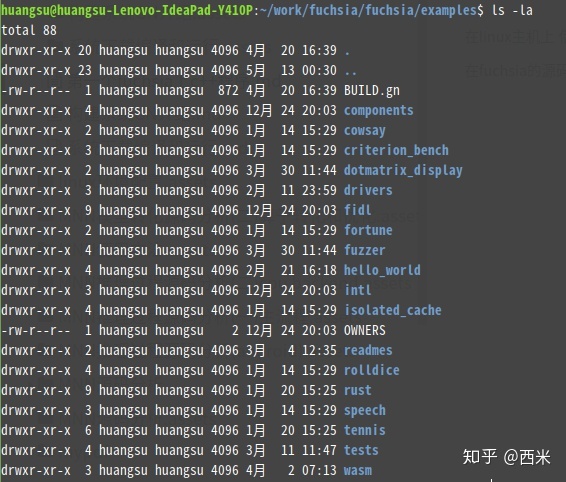Select the wasm directory name
The height and width of the screenshot is (482, 566).
coord(357,470)
